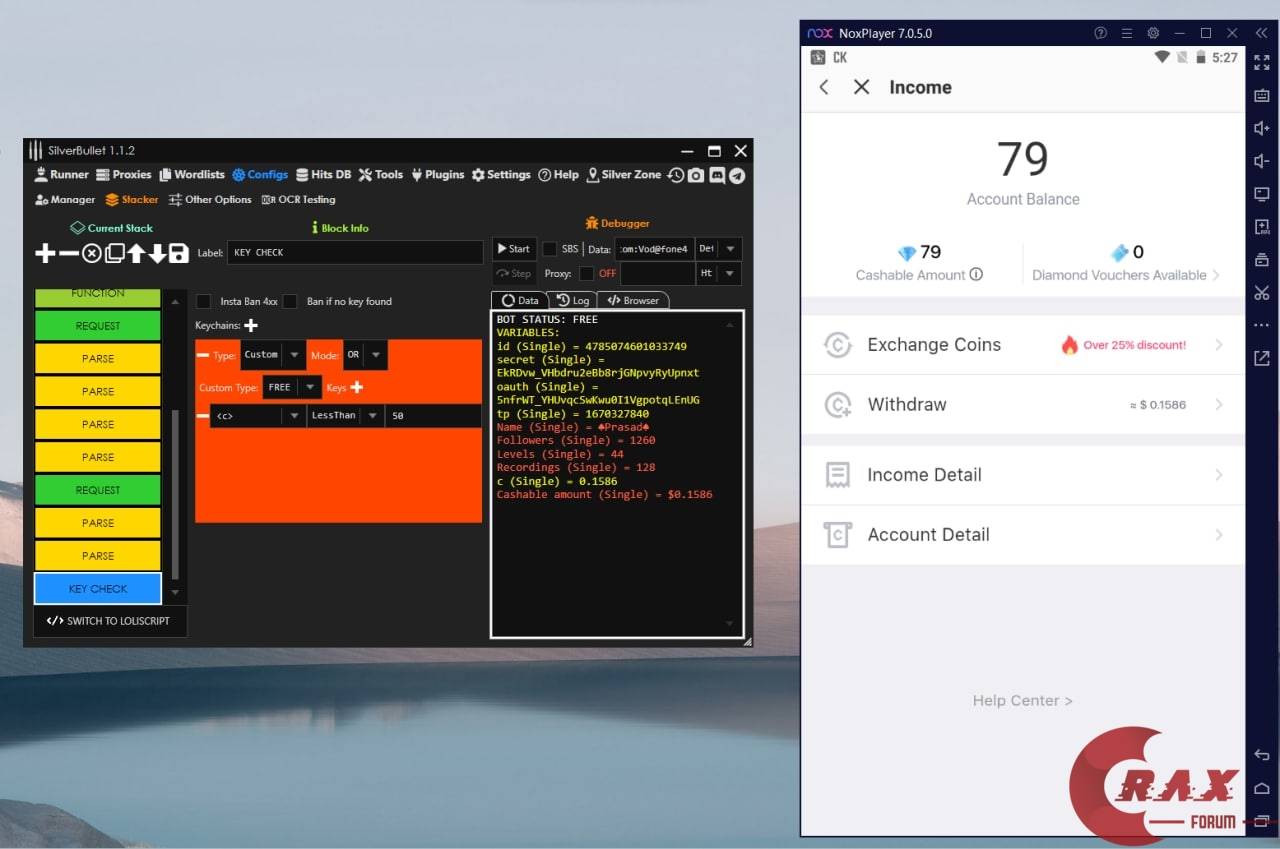
Task: Open the Exchange Coins row
Action: pos(1023,345)
